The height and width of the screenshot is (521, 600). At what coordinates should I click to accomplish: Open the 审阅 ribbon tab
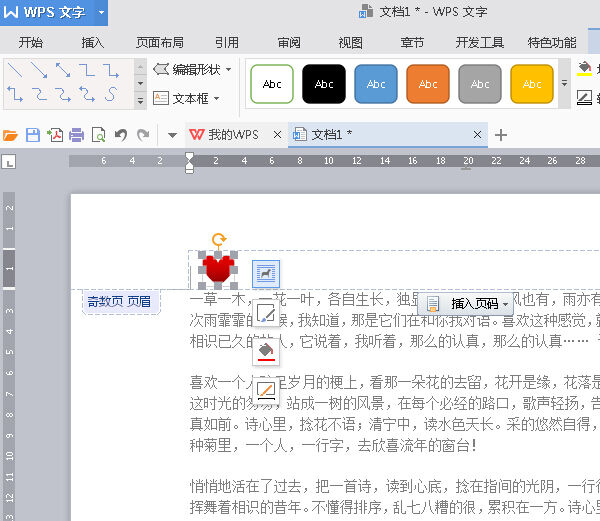289,43
